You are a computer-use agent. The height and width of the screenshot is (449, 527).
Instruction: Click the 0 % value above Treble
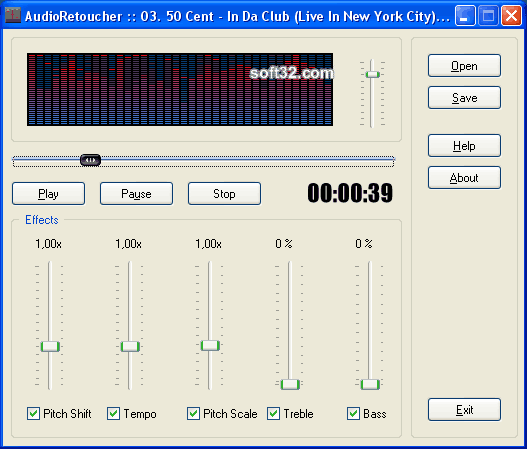284,244
